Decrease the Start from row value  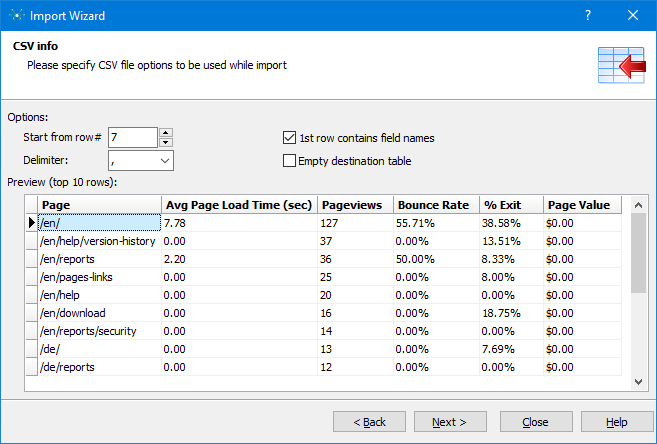click(x=166, y=142)
